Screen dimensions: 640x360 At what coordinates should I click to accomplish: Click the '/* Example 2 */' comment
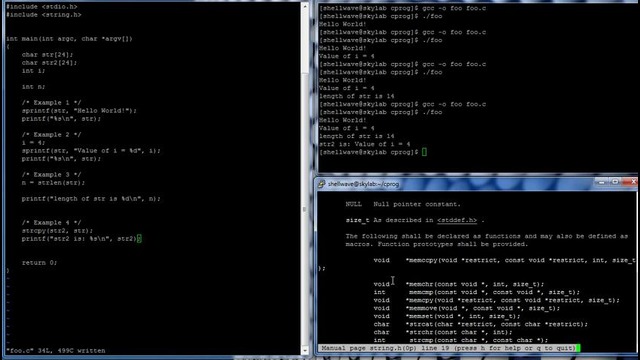click(51, 135)
